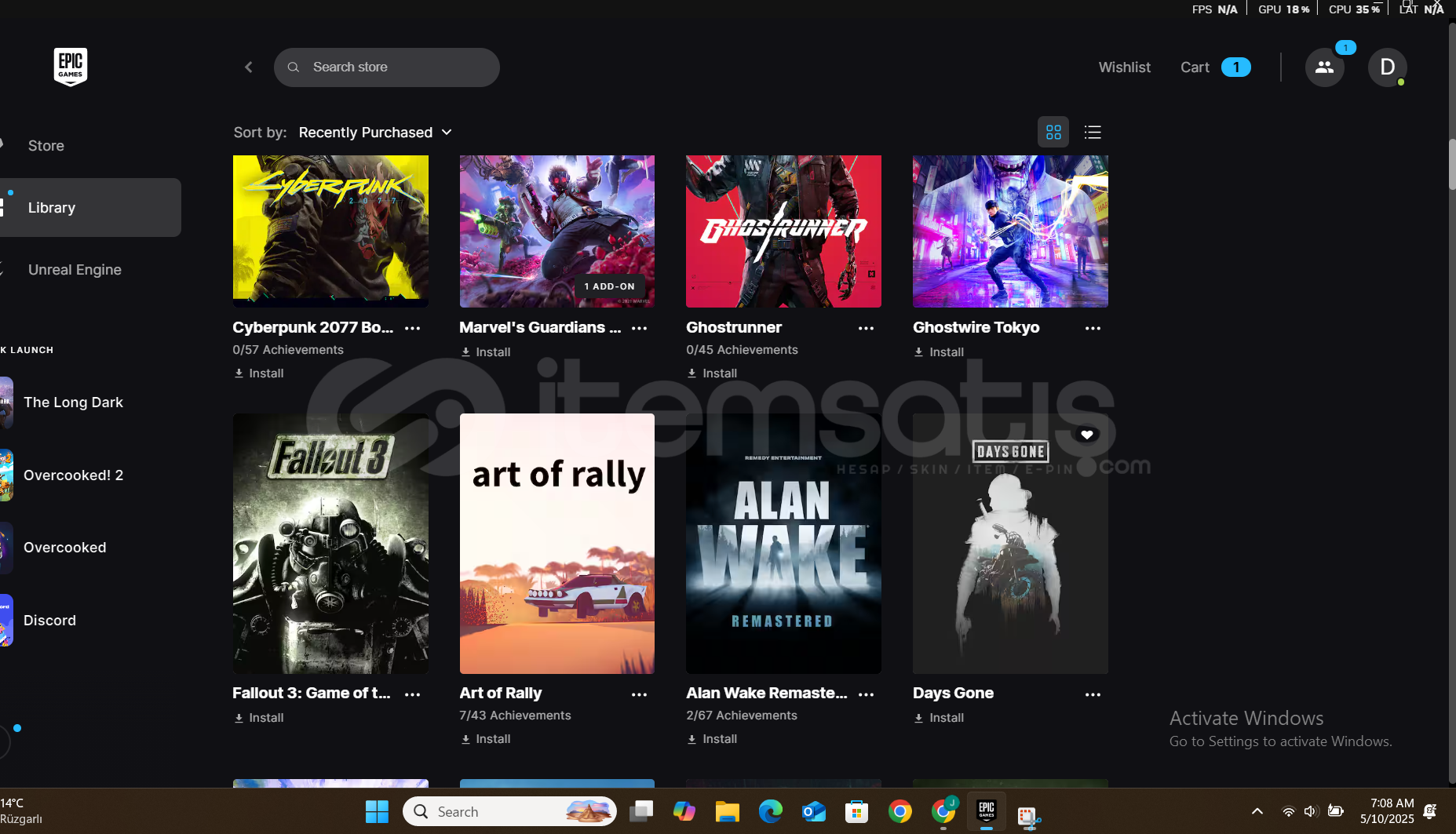The height and width of the screenshot is (834, 1456).
Task: Open the Cart
Action: 1215,67
